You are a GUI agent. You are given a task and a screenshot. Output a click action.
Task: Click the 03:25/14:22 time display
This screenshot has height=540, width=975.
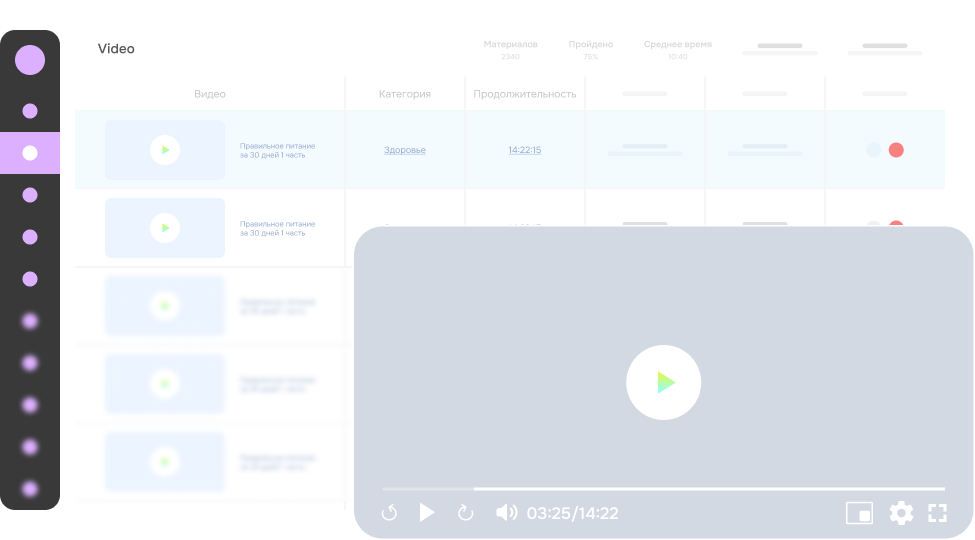[x=573, y=513]
